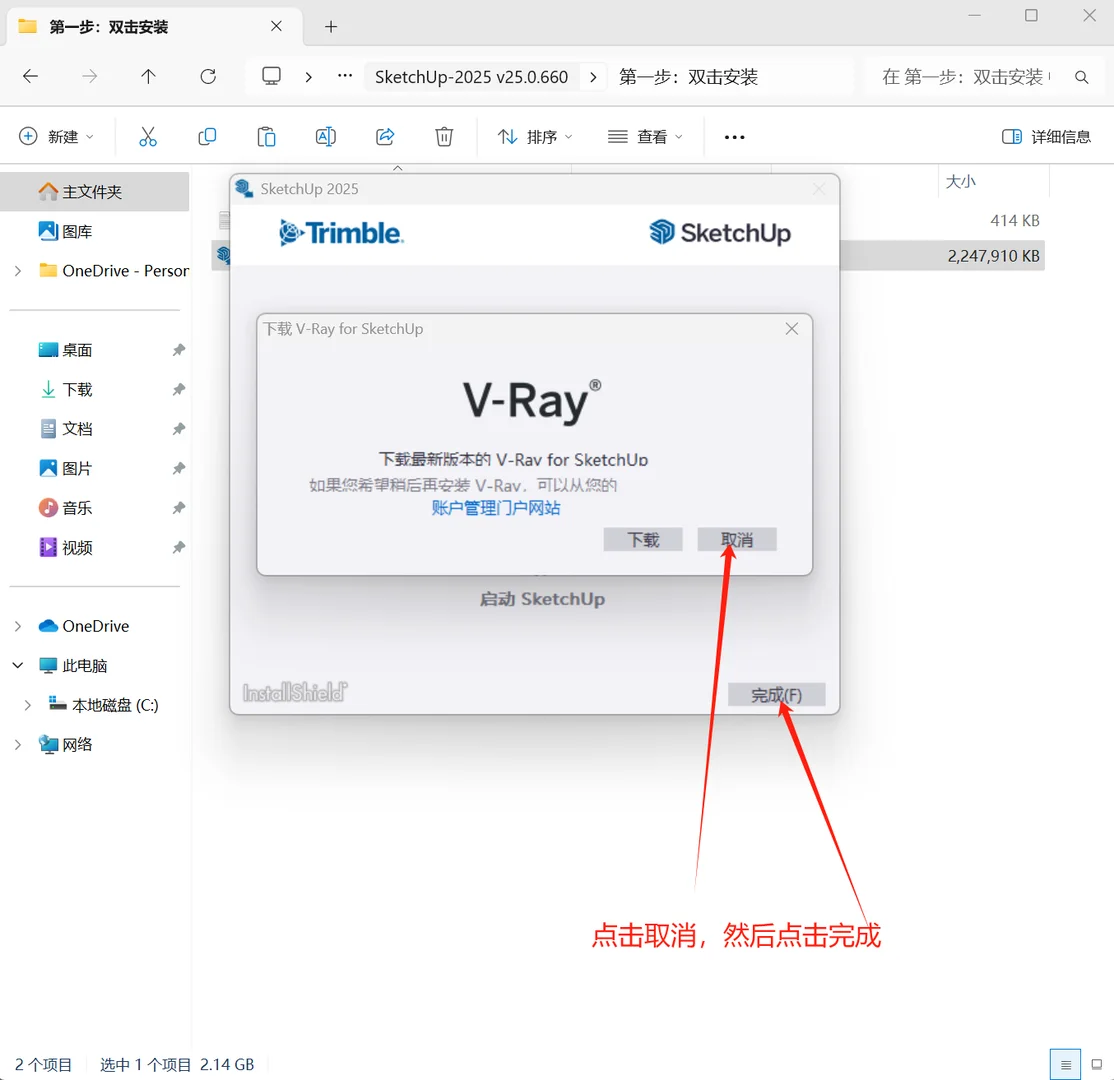The width and height of the screenshot is (1114, 1080).
Task: Unpin 文档 using its pin icon
Action: point(178,428)
